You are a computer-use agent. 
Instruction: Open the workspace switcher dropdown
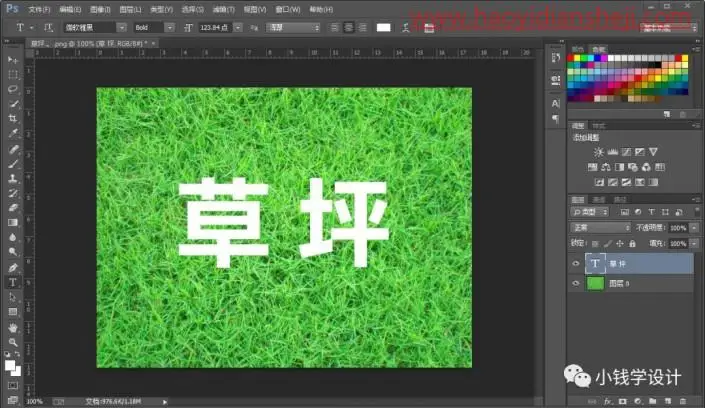tap(669, 28)
